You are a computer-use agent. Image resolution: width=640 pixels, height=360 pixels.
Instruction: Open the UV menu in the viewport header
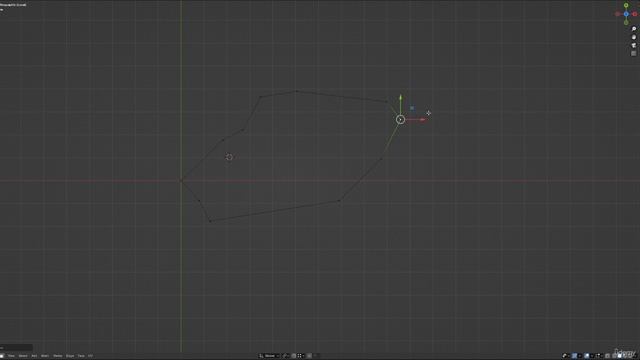point(90,356)
